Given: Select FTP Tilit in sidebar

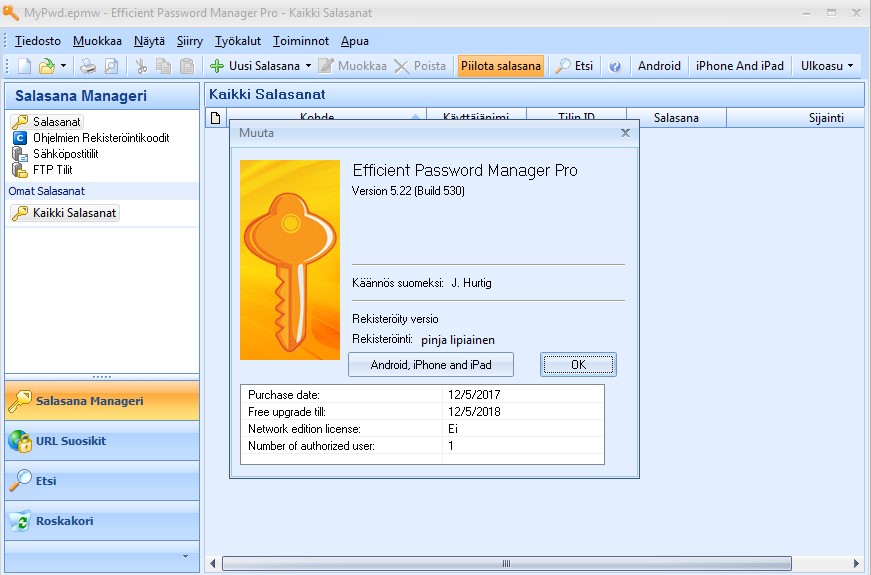Looking at the screenshot, I should coord(42,170).
